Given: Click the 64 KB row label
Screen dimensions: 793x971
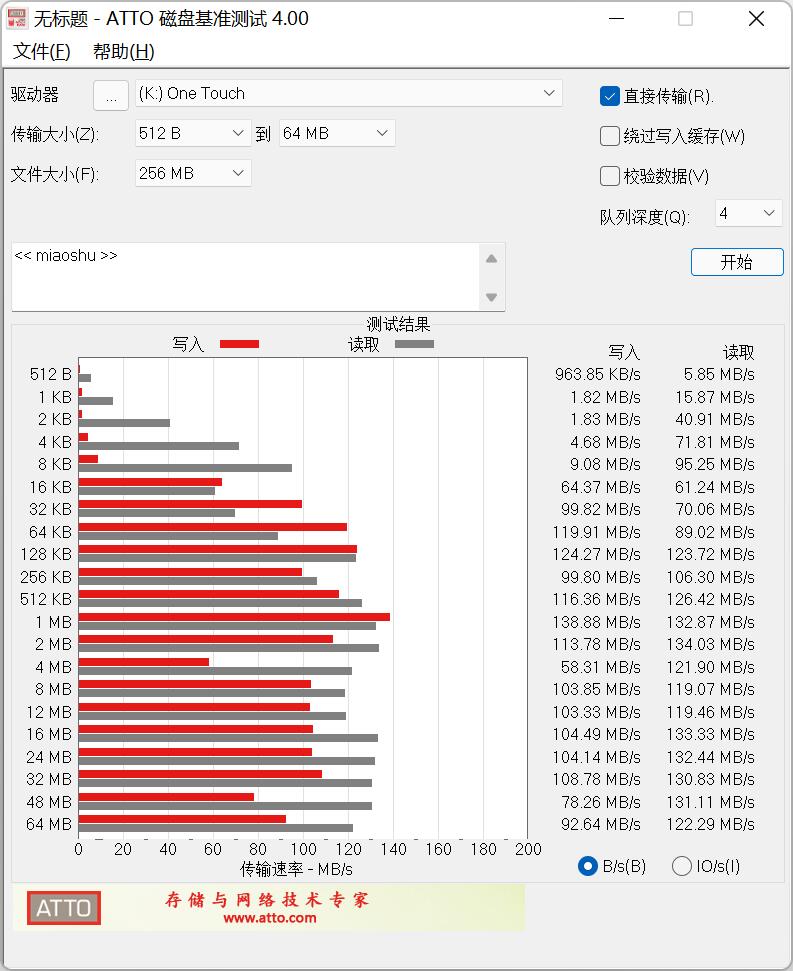Looking at the screenshot, I should [x=50, y=532].
